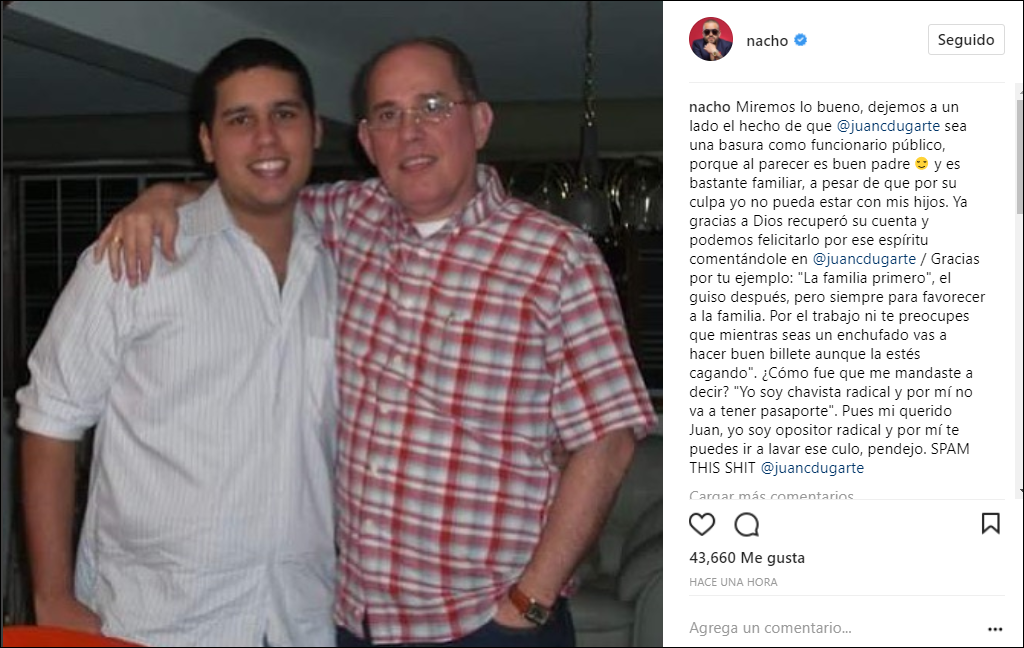
Task: Click the scrollbar down arrow in the comments panel
Action: (1020, 490)
